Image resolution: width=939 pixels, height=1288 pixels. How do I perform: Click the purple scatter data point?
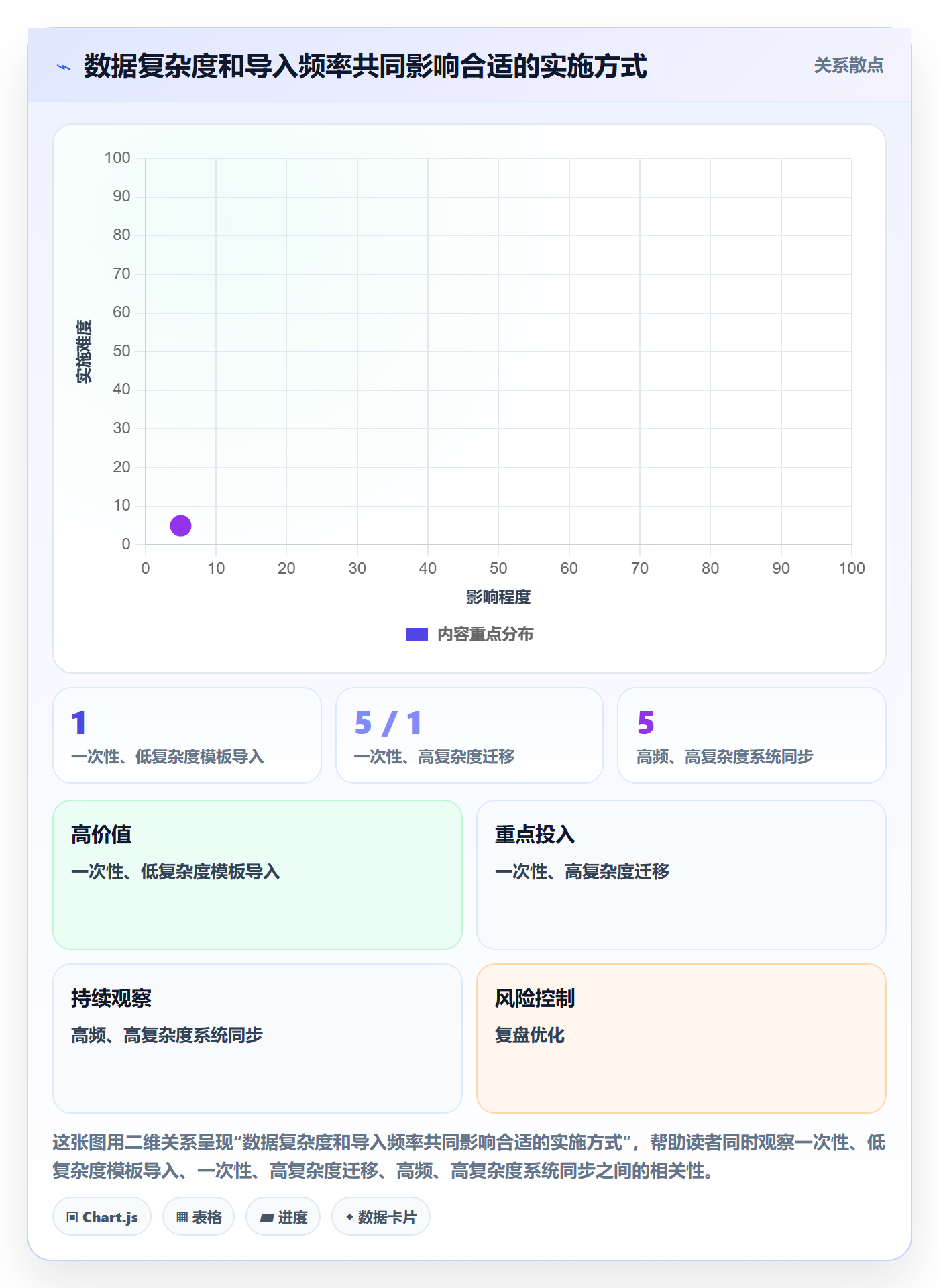pyautogui.click(x=180, y=525)
